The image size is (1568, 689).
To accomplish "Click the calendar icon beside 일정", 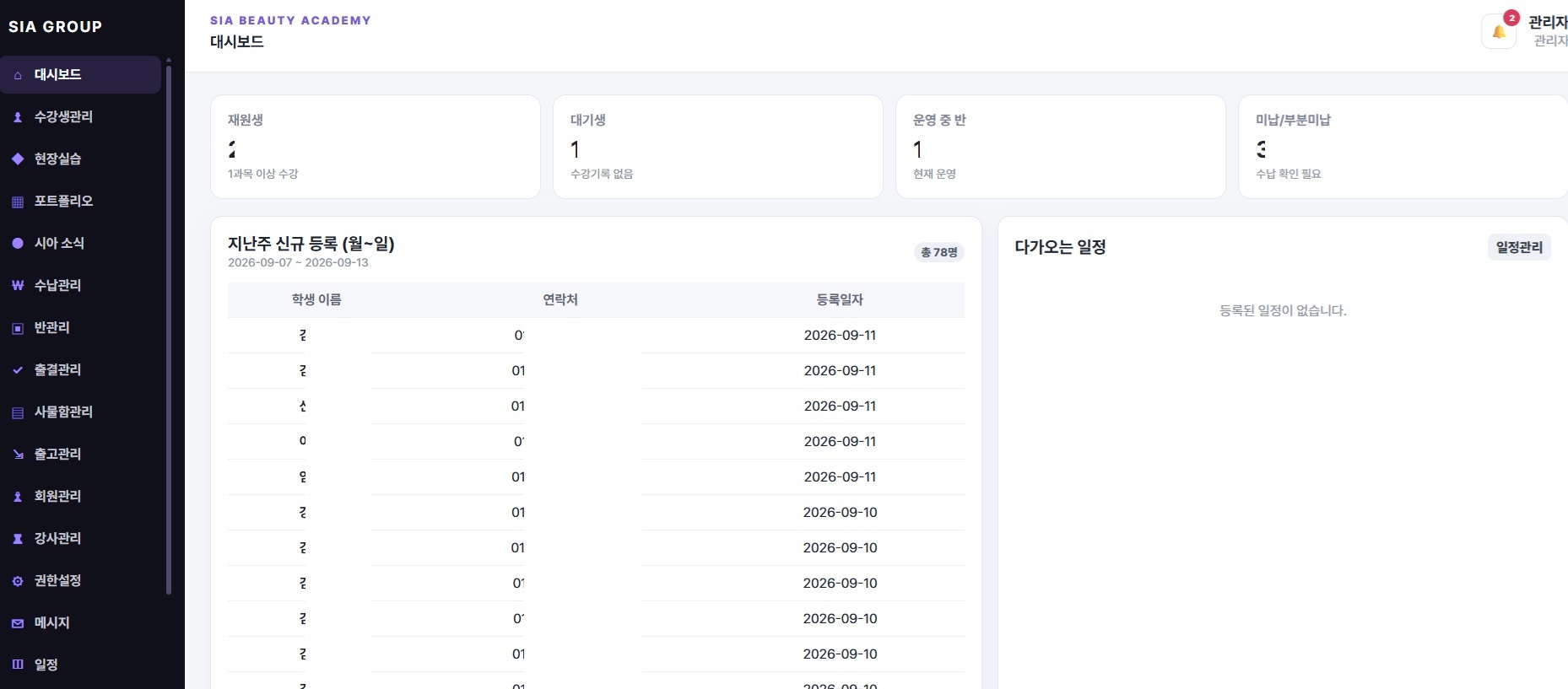I will [x=18, y=665].
